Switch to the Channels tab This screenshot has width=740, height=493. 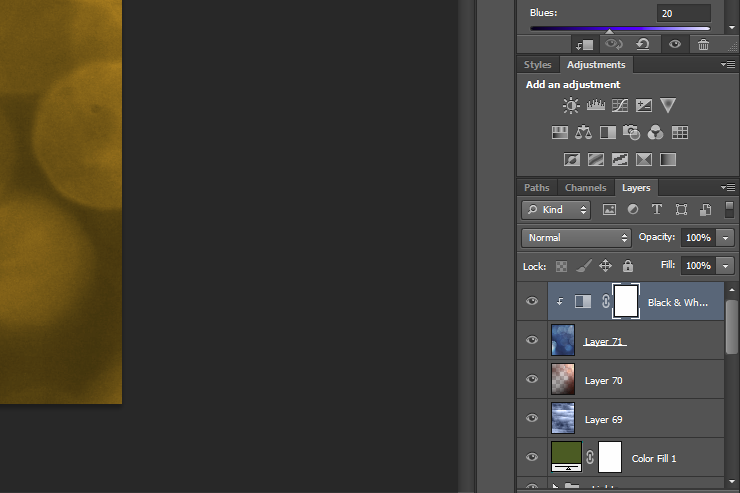click(585, 188)
